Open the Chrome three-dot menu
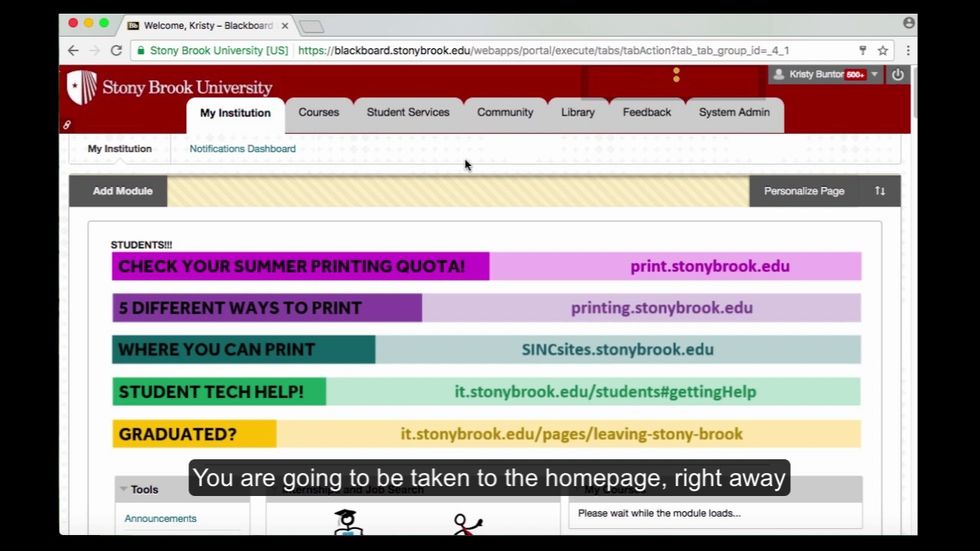The image size is (980, 551). point(907,50)
